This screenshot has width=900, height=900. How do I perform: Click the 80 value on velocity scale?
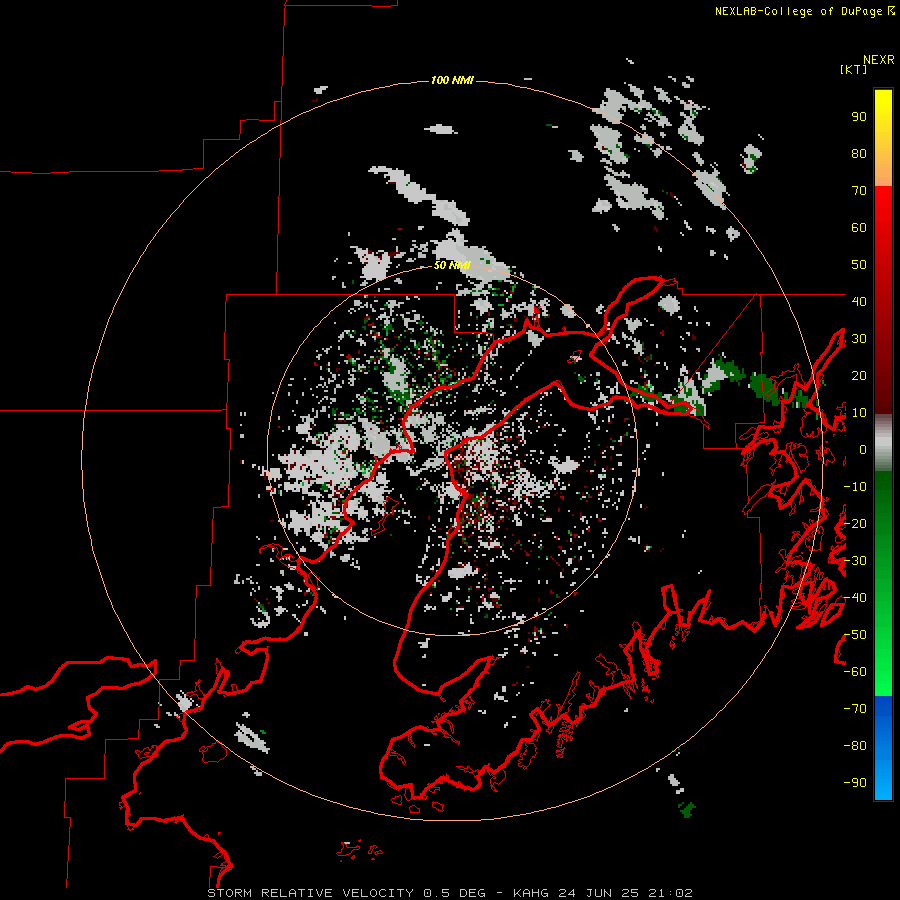pyautogui.click(x=859, y=154)
